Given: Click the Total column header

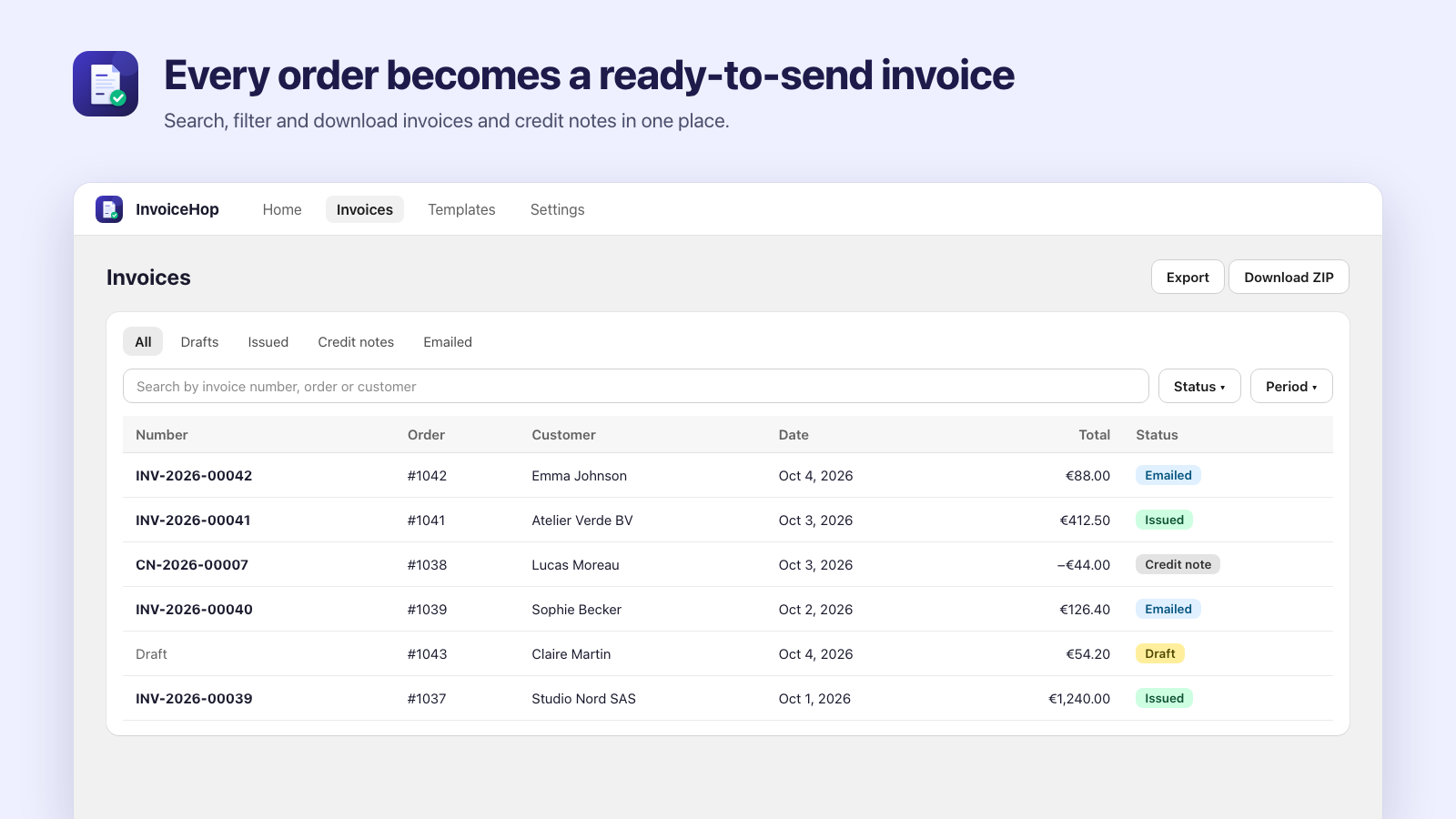Looking at the screenshot, I should (x=1095, y=435).
